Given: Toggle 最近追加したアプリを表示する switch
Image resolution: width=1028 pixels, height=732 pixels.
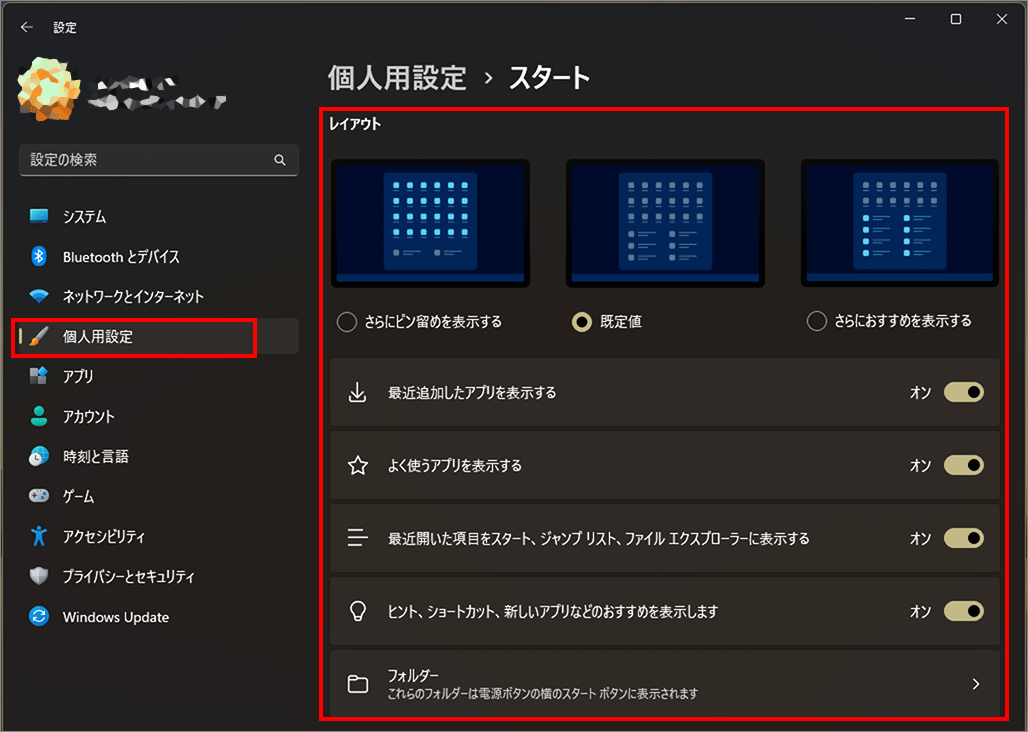Looking at the screenshot, I should [x=964, y=392].
